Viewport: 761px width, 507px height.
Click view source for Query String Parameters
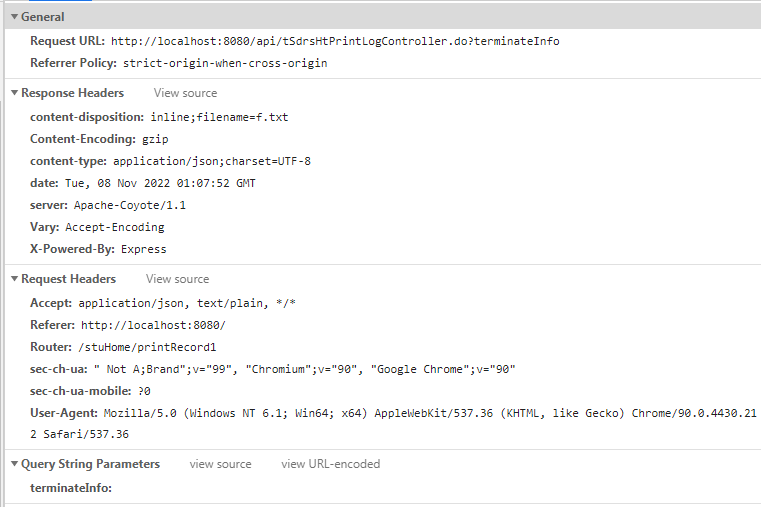point(220,464)
